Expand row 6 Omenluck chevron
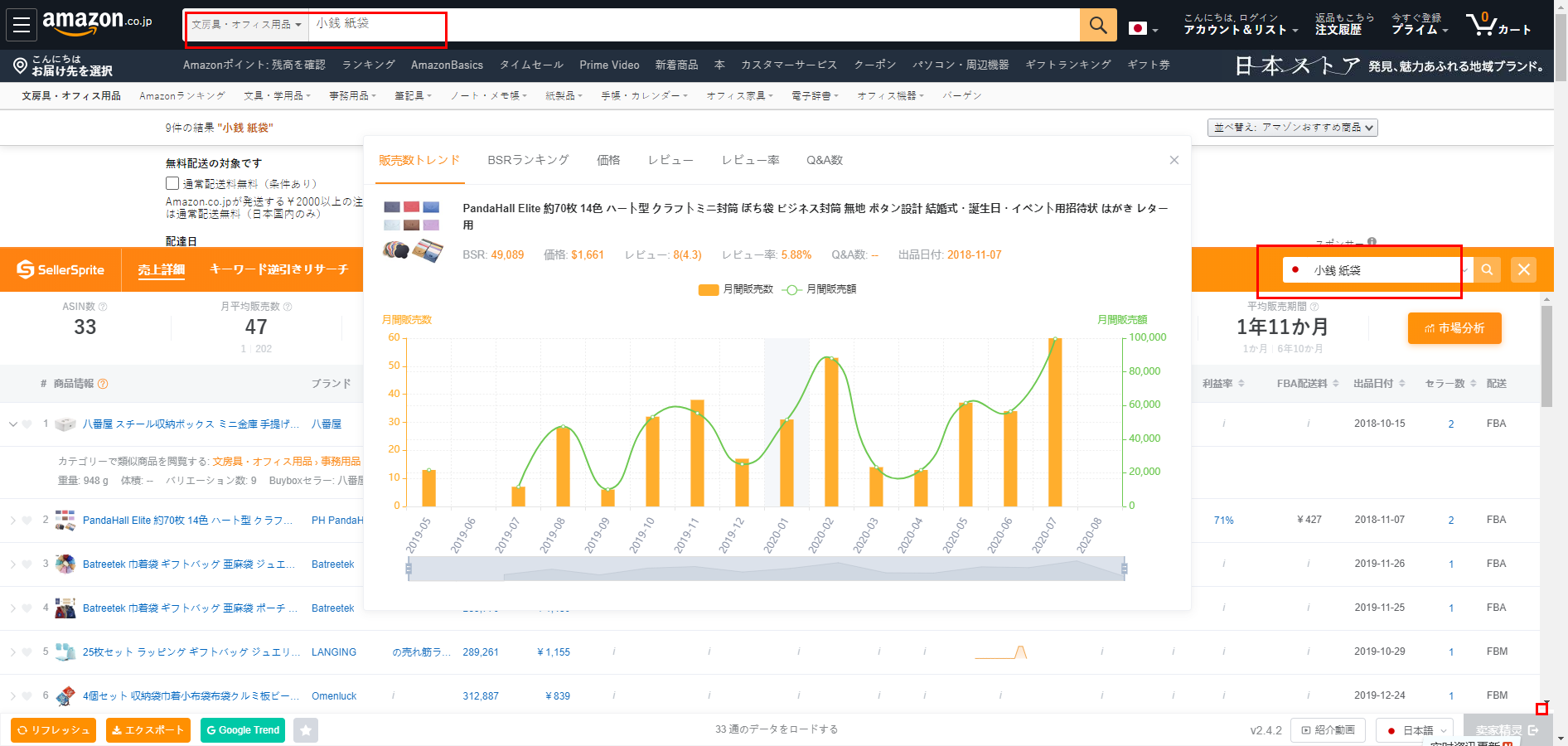 point(12,696)
